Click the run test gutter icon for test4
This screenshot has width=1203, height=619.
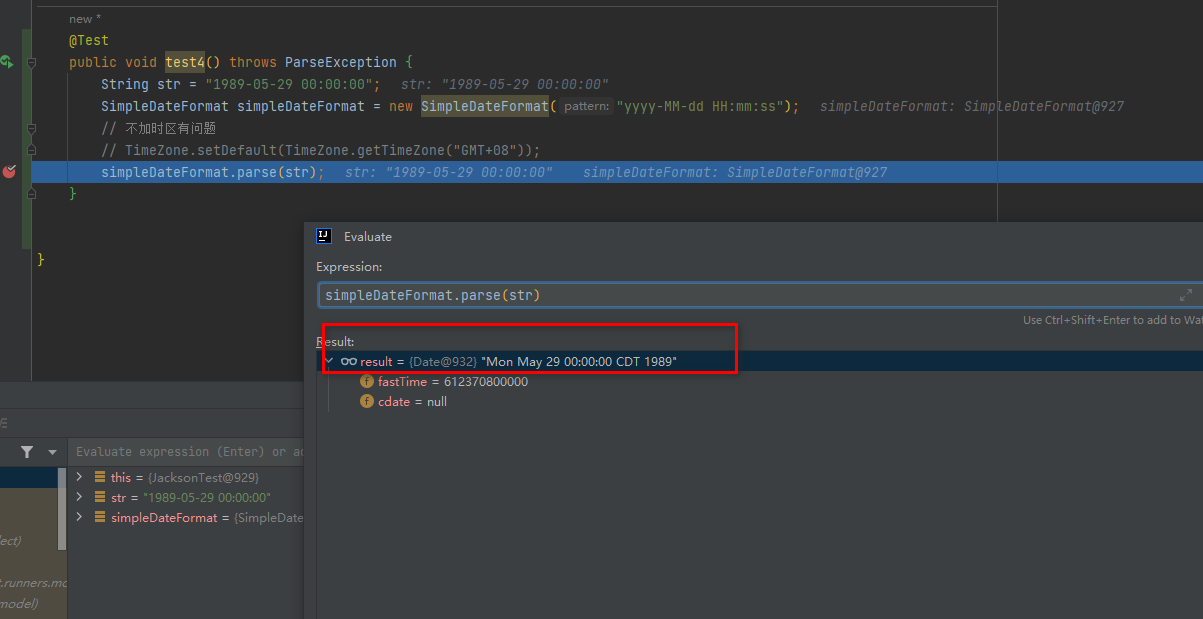point(6,62)
